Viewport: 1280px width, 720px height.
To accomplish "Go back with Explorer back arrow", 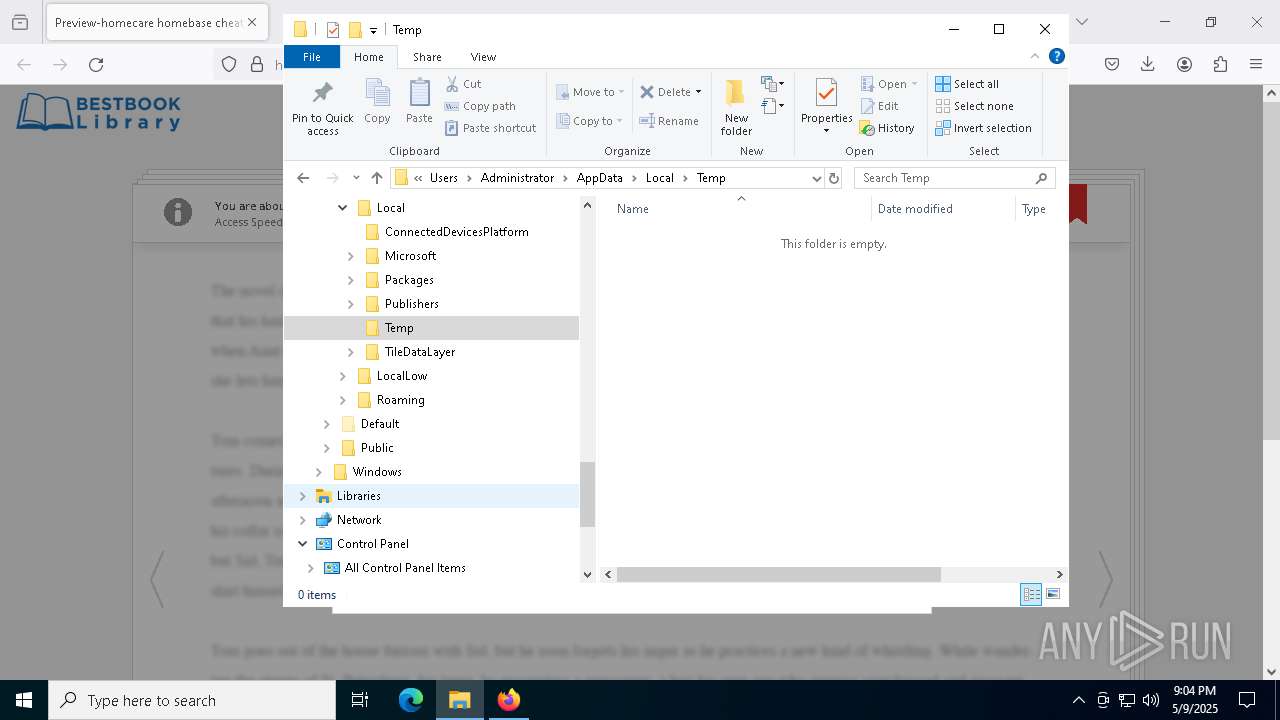I will point(303,178).
